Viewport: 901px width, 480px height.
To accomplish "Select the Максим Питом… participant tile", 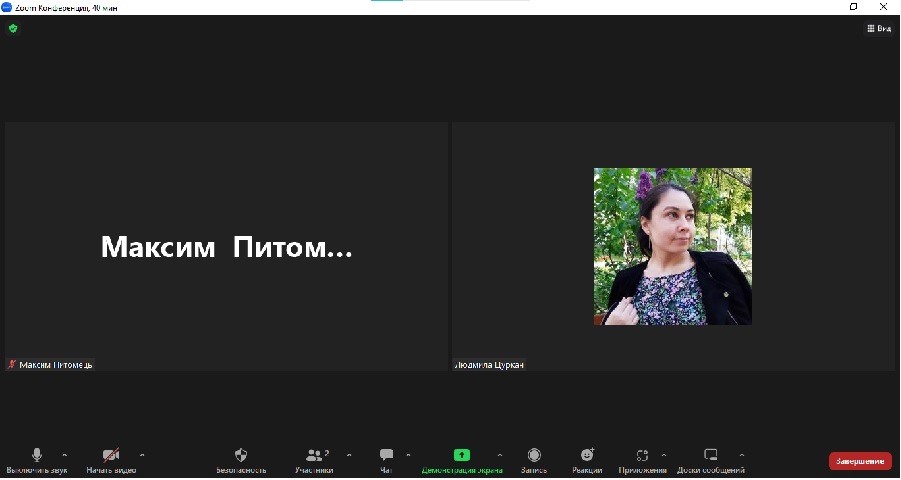I will click(226, 247).
